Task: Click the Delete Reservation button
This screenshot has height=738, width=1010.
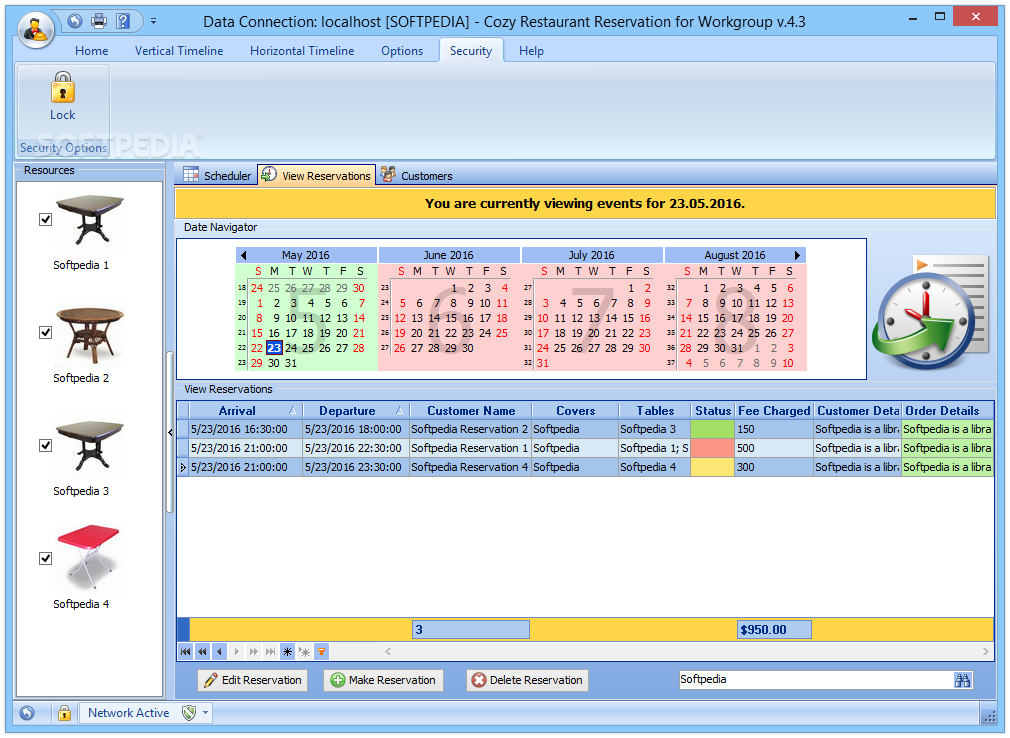Action: 527,680
